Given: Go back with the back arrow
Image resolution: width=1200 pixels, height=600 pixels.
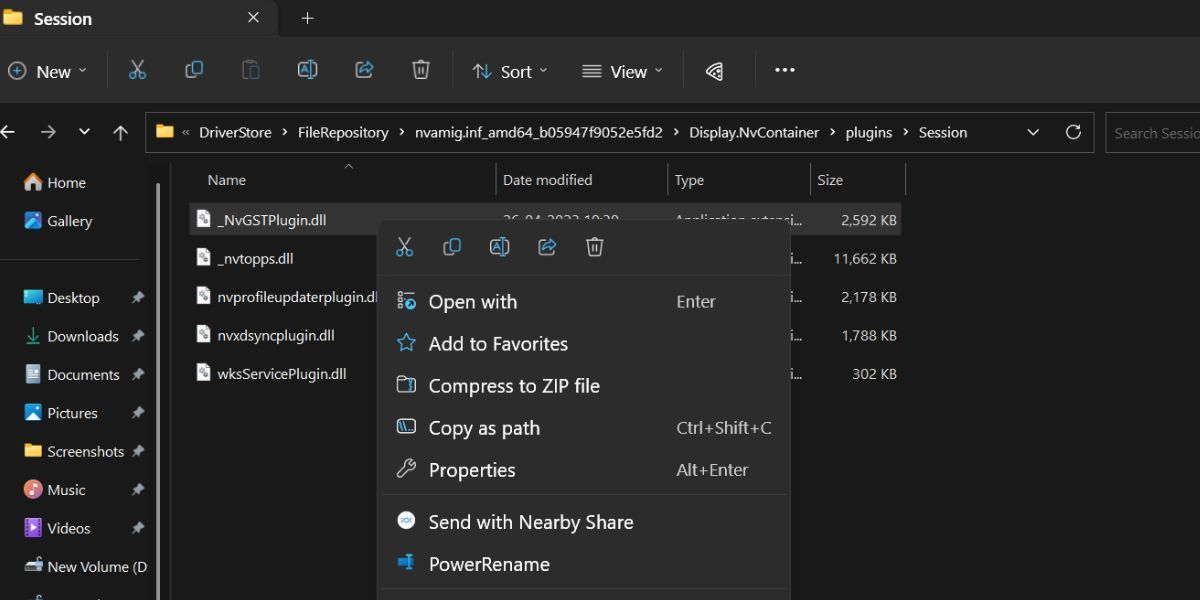Looking at the screenshot, I should (x=8, y=132).
